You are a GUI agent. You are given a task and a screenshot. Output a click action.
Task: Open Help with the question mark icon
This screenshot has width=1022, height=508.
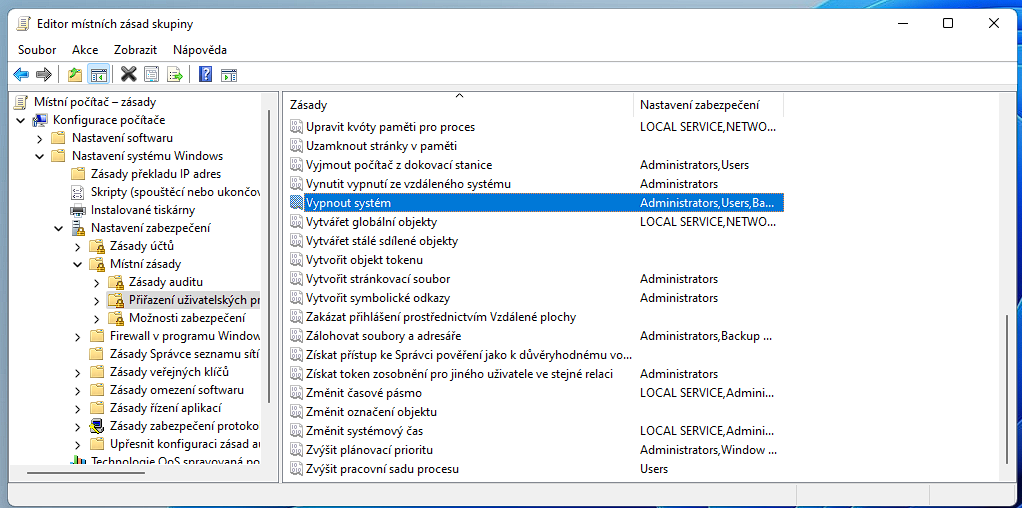click(x=205, y=74)
